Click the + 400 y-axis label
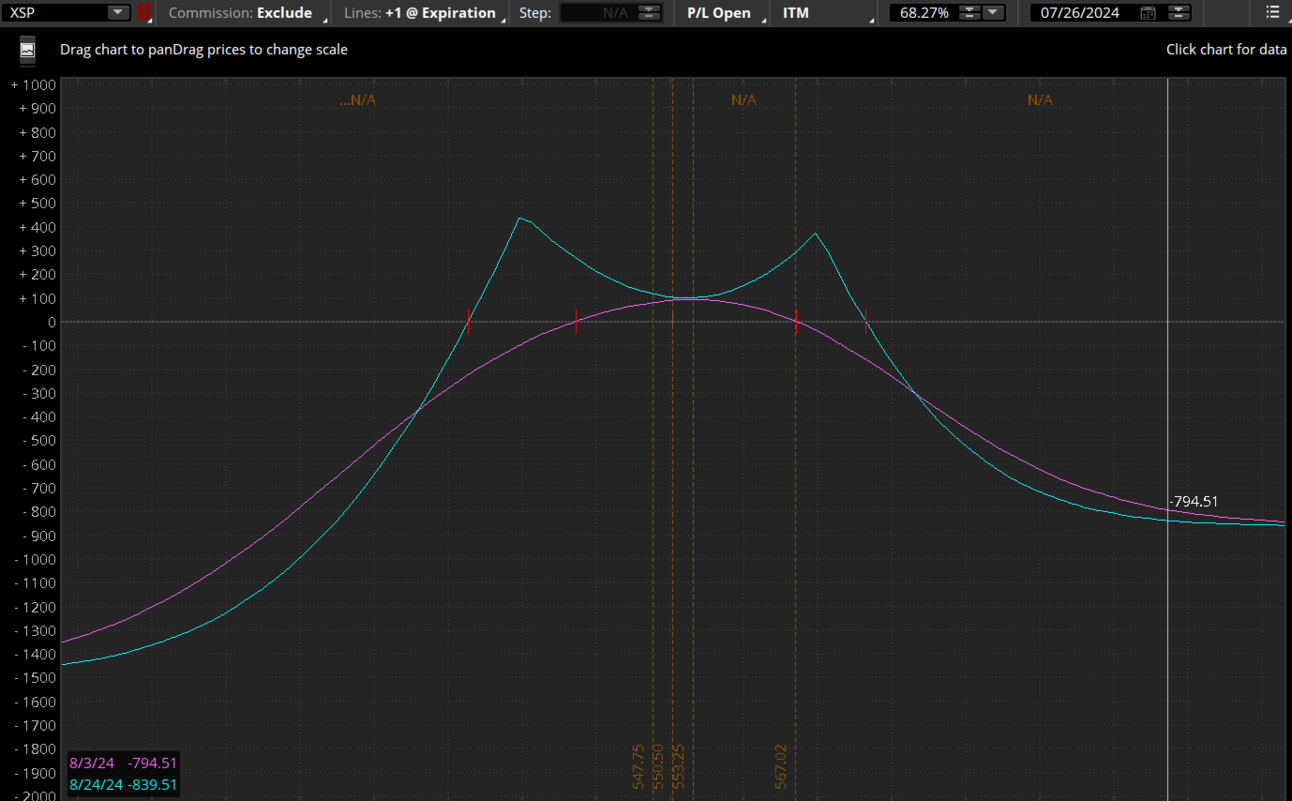Screen dimensions: 1292x801 coord(37,227)
